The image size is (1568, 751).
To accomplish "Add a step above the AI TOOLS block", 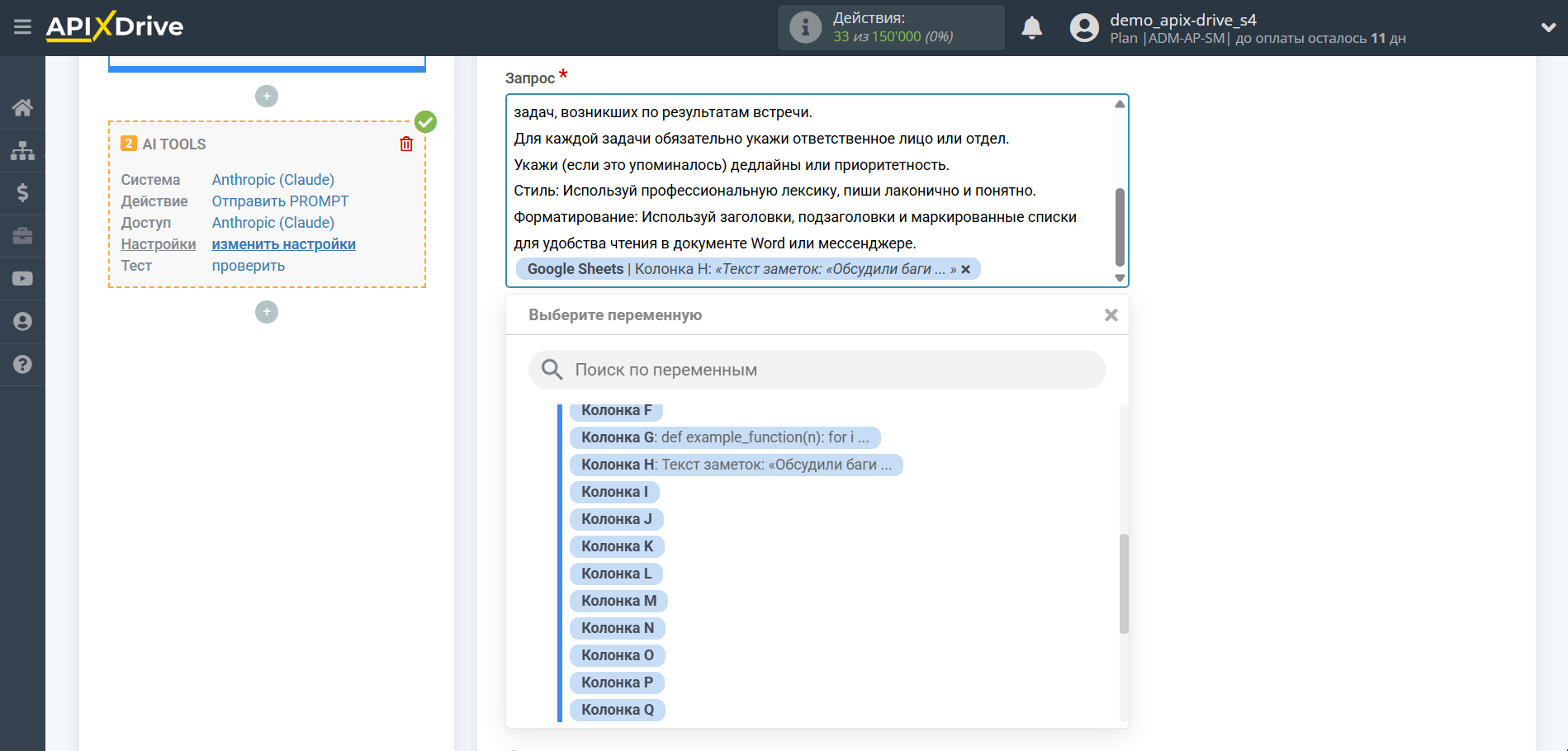I will pyautogui.click(x=267, y=97).
